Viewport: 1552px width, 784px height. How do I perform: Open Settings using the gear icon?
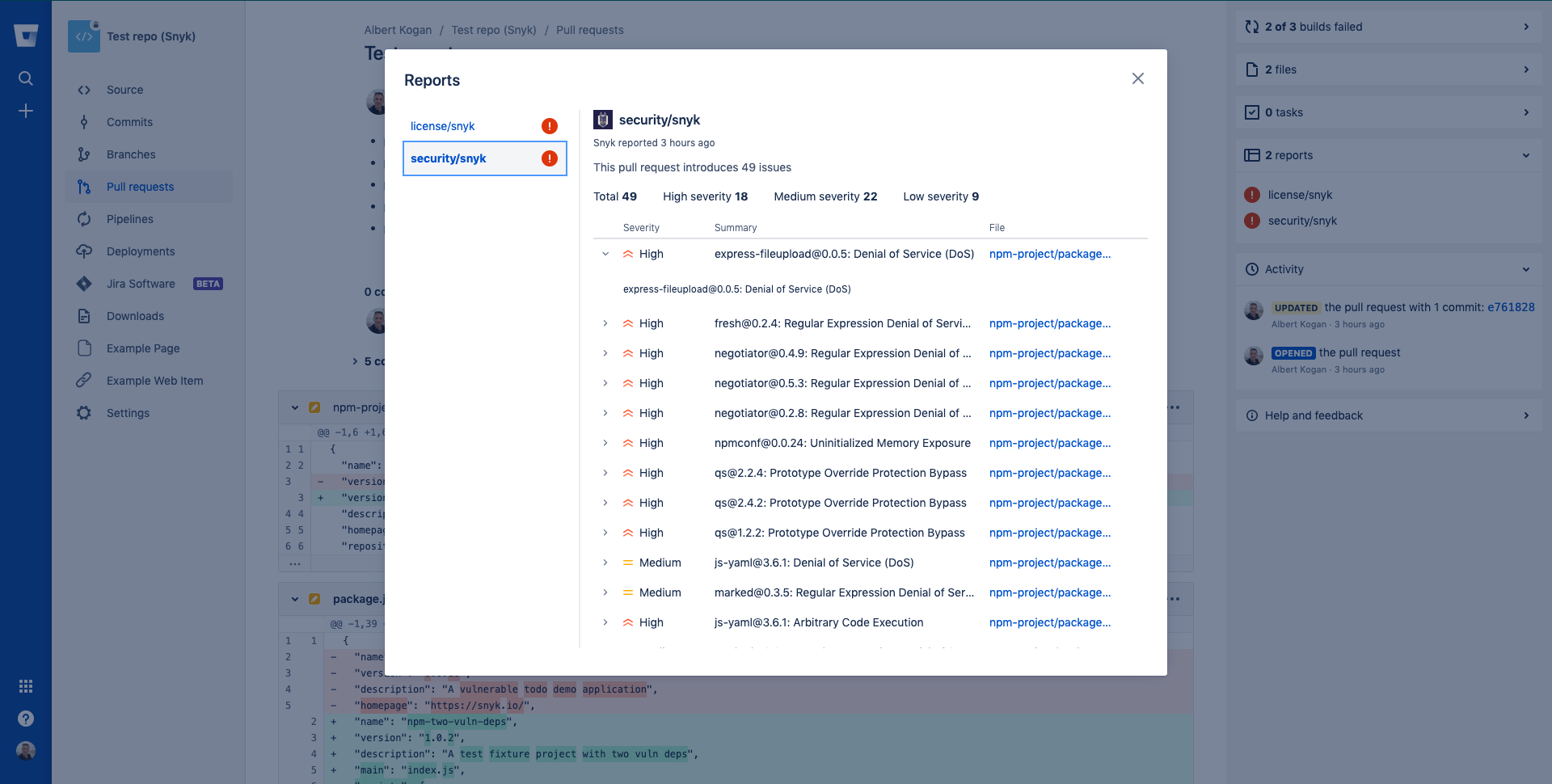pos(84,413)
